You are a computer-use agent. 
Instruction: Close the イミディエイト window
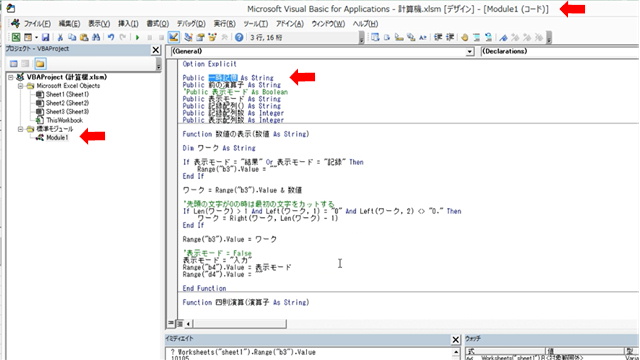pos(456,339)
